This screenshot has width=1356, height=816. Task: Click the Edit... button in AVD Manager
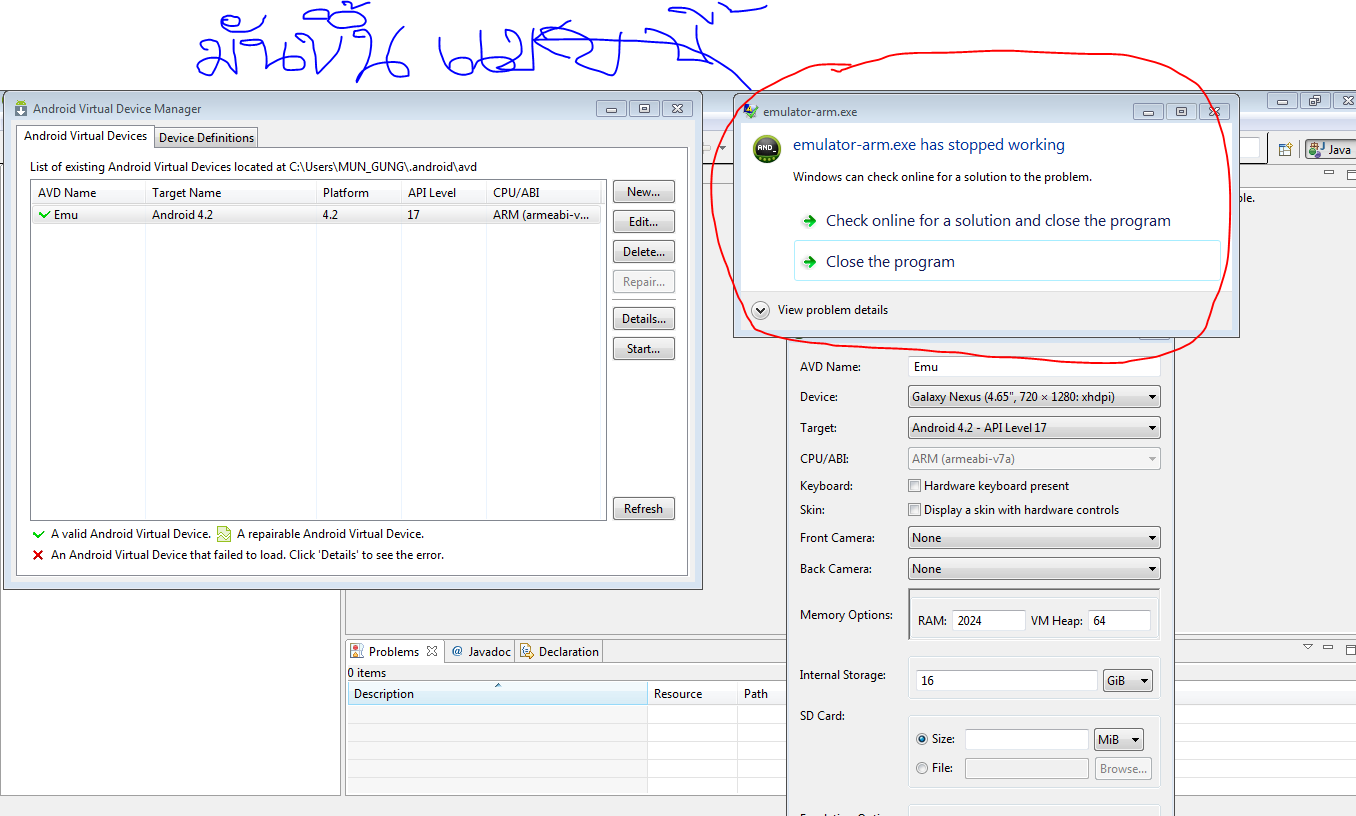tap(644, 222)
